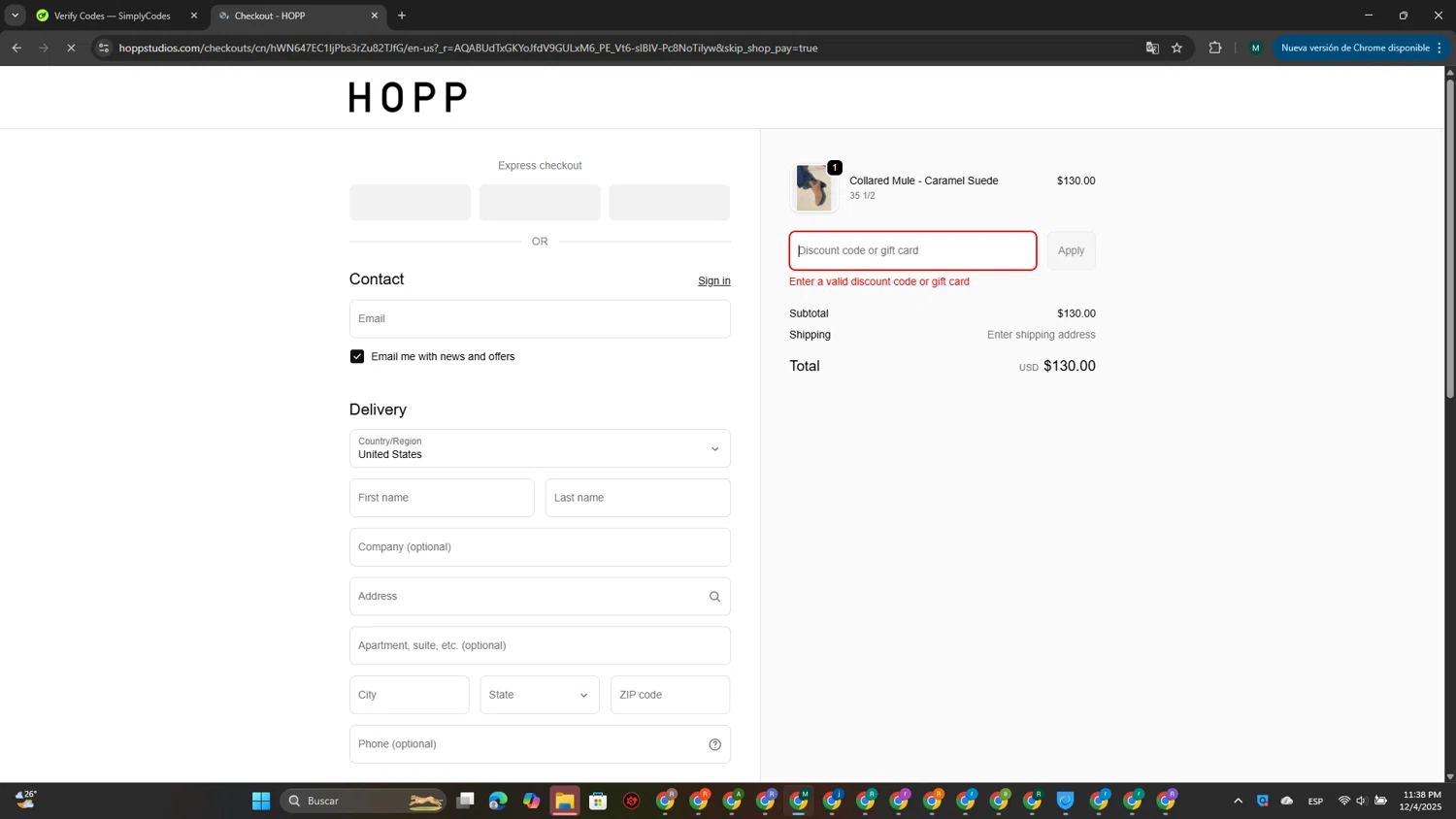This screenshot has height=819, width=1456.
Task: Click the Last name field
Action: click(638, 498)
